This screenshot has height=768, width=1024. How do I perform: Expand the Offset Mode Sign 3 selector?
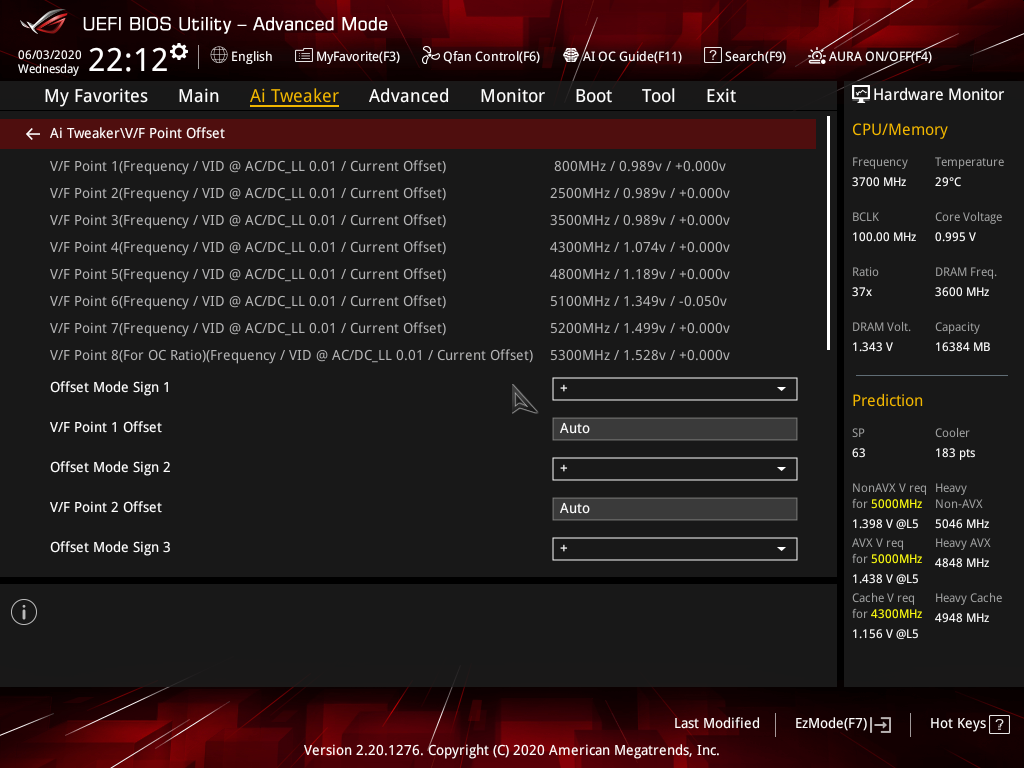(674, 548)
